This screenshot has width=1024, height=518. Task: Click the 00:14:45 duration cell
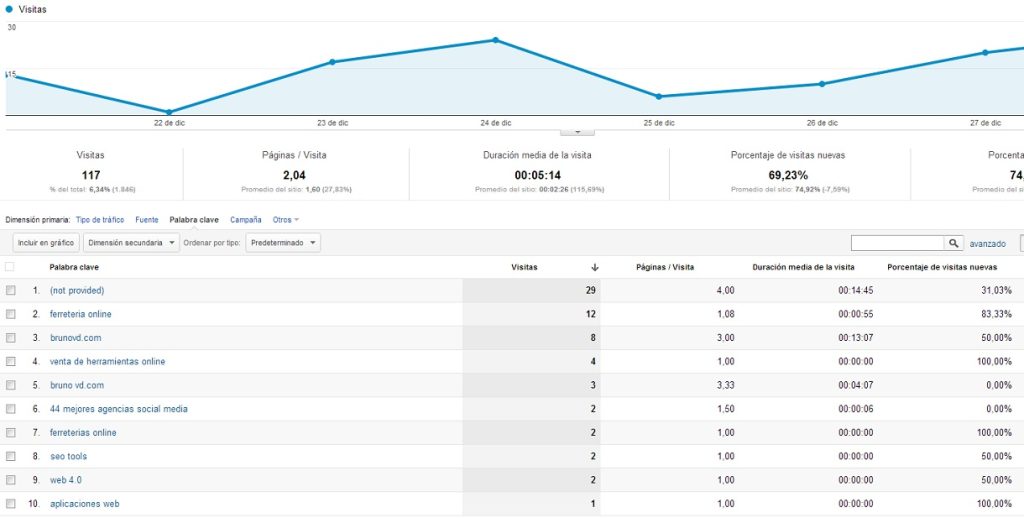(856, 291)
